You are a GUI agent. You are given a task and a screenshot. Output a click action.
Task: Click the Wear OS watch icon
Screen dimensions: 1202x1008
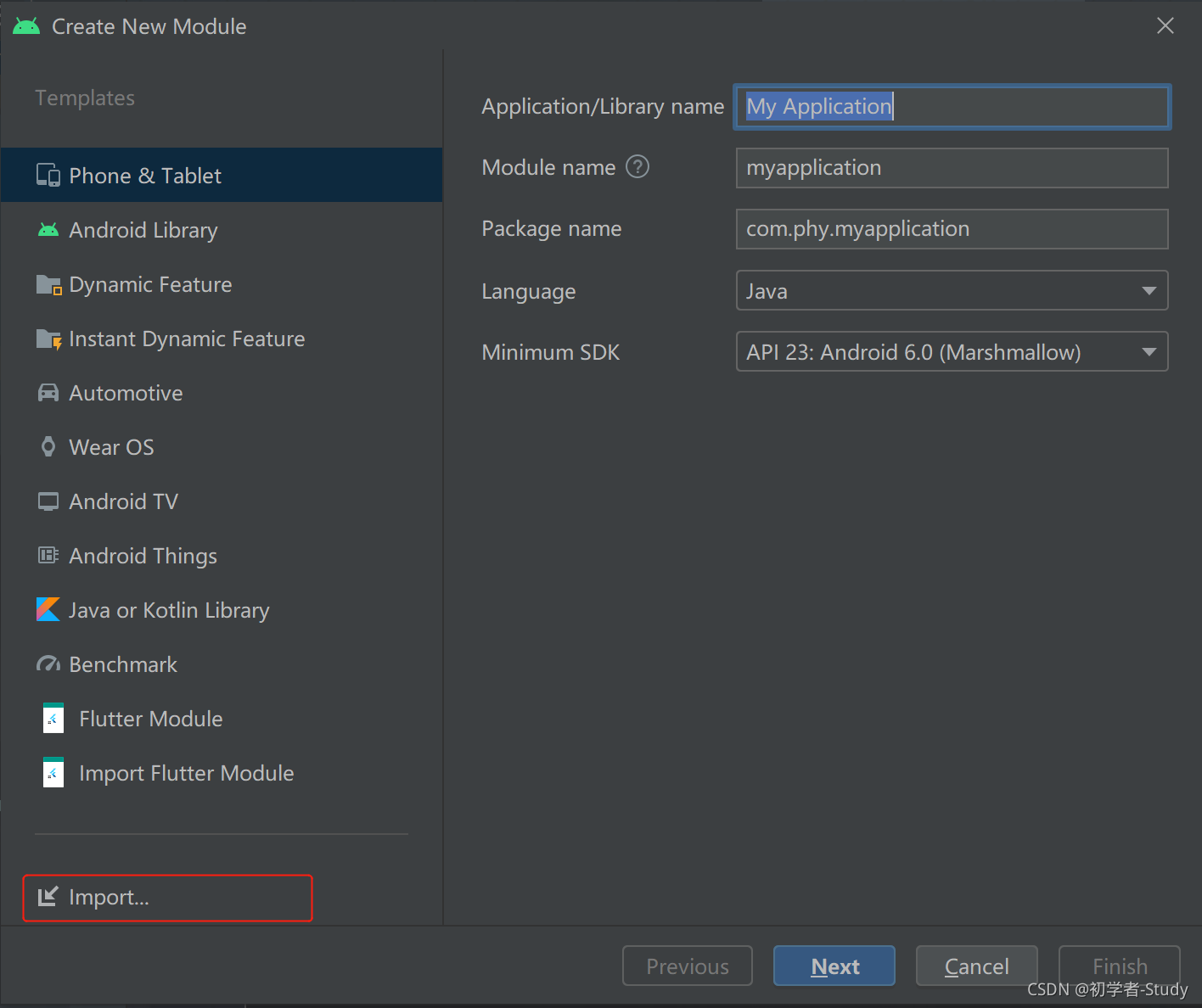click(x=48, y=447)
